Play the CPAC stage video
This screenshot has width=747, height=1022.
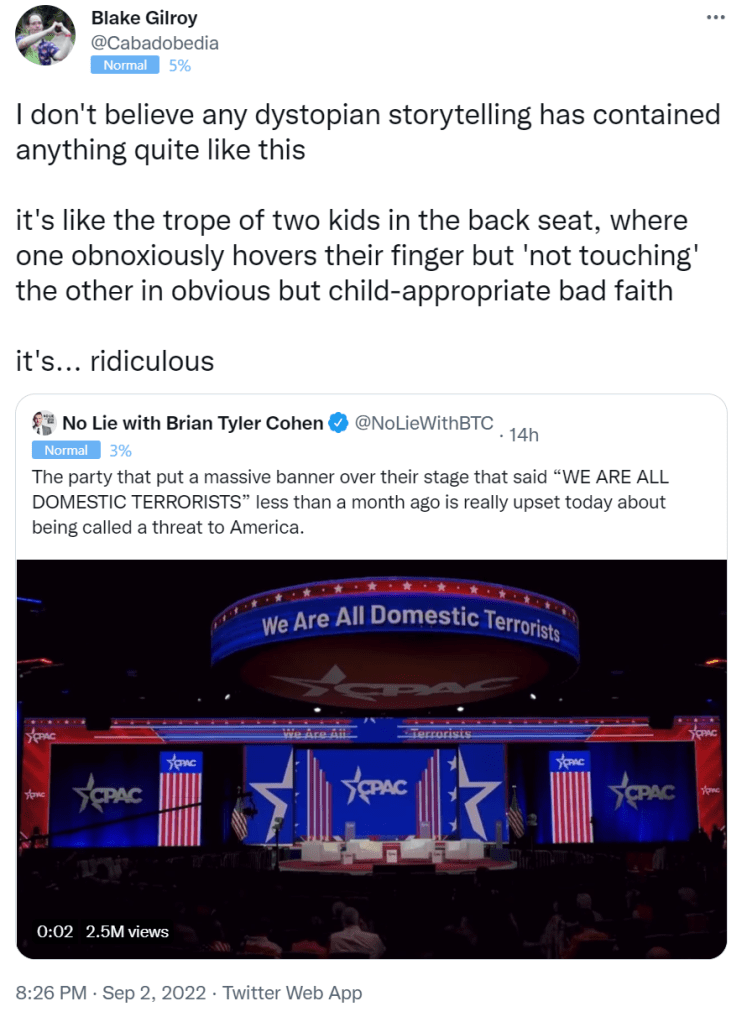pos(371,758)
